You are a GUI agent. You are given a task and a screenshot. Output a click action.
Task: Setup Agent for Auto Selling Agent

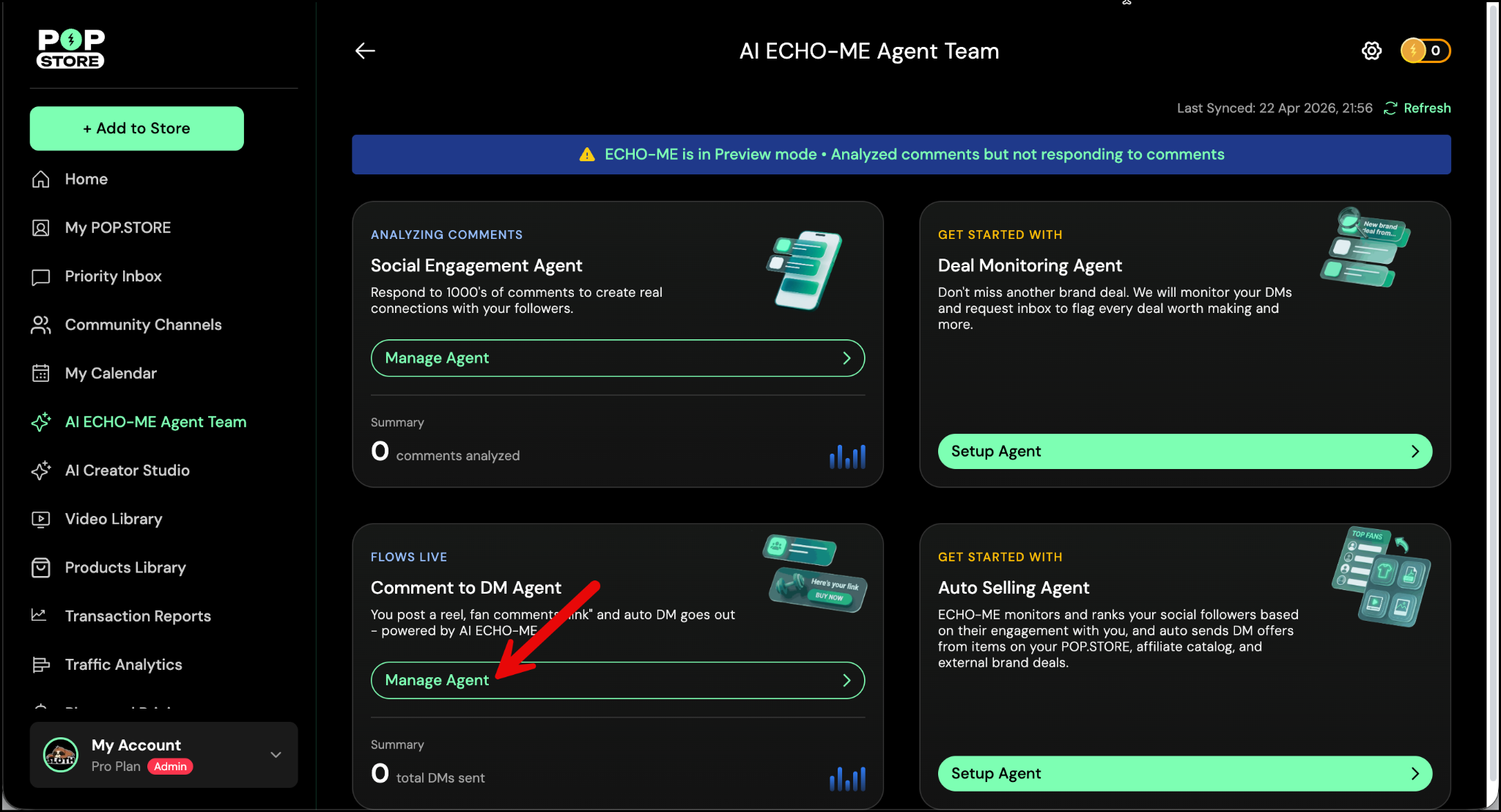click(1184, 774)
